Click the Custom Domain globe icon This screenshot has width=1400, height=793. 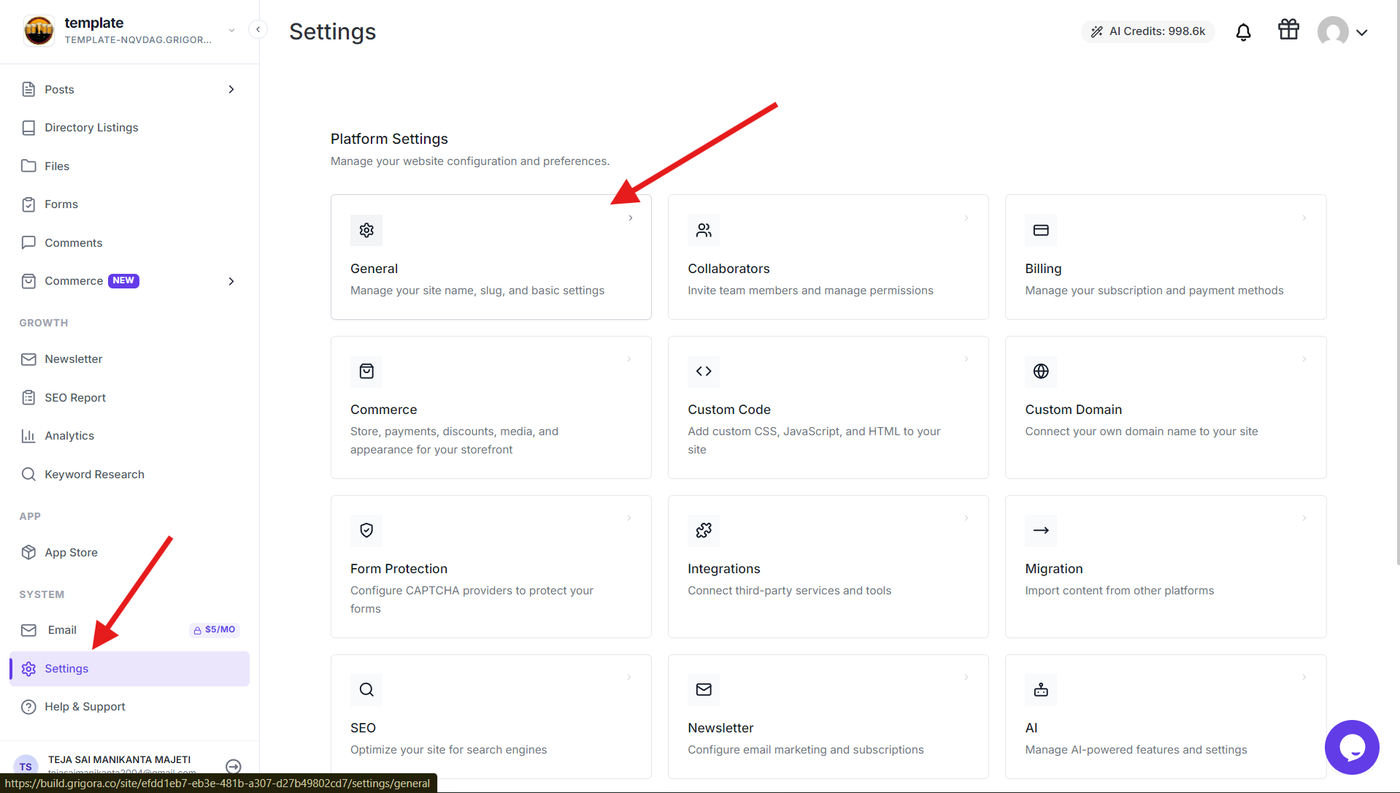click(x=1041, y=371)
